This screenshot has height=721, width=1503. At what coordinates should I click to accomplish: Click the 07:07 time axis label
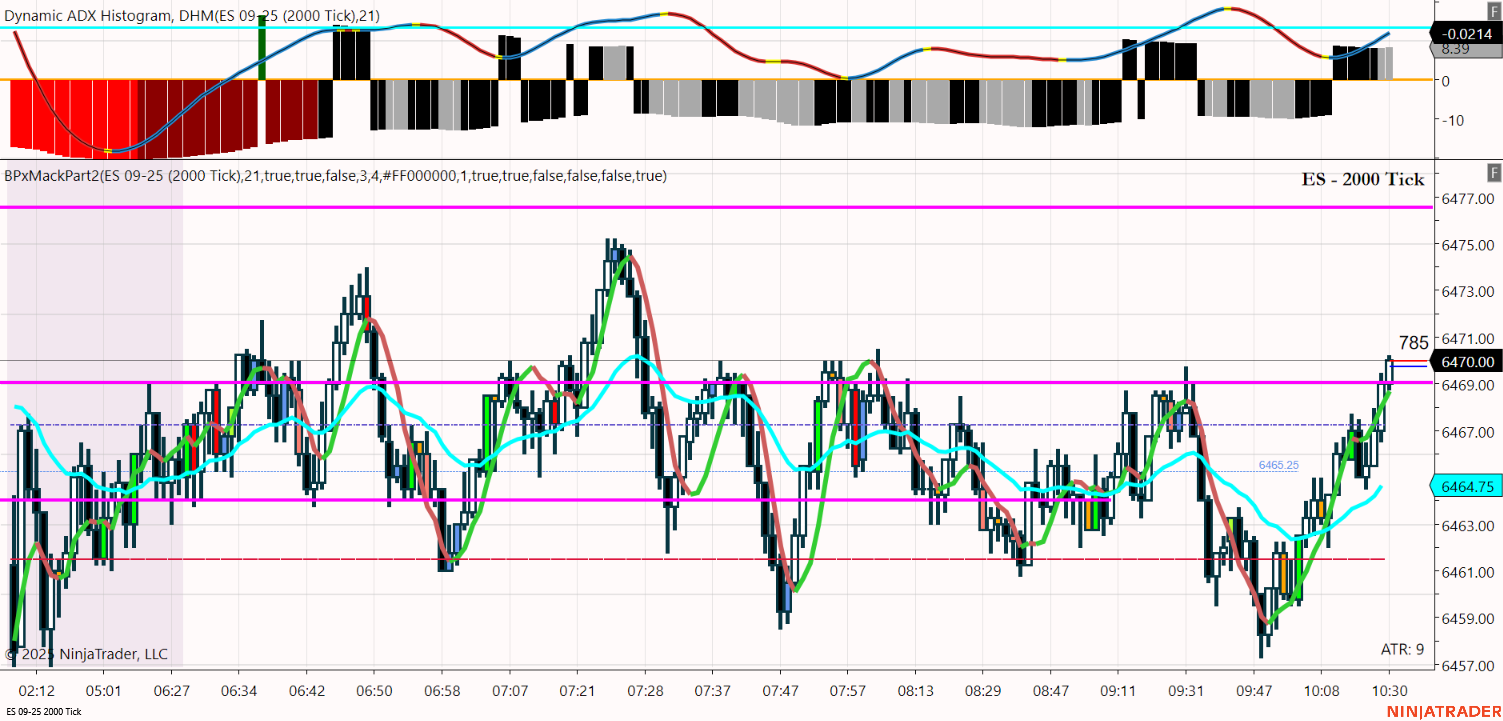tap(510, 690)
